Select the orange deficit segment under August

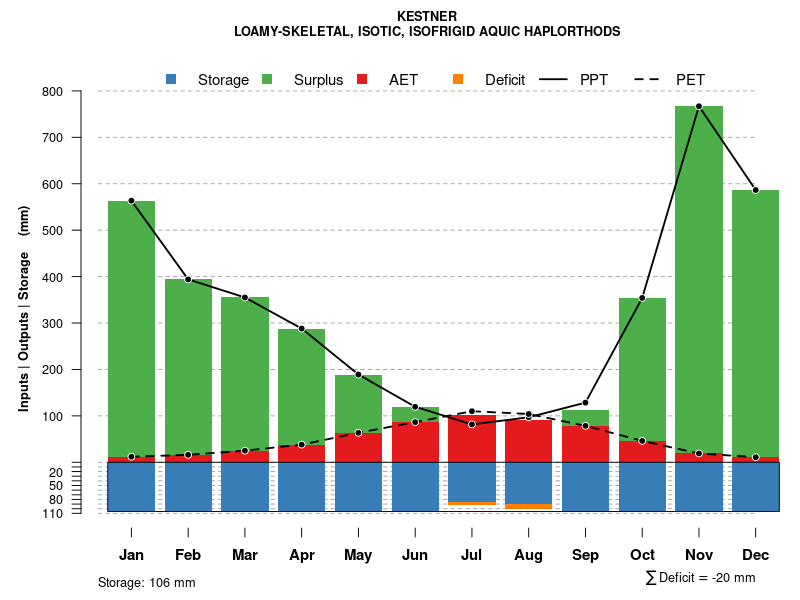[x=528, y=507]
